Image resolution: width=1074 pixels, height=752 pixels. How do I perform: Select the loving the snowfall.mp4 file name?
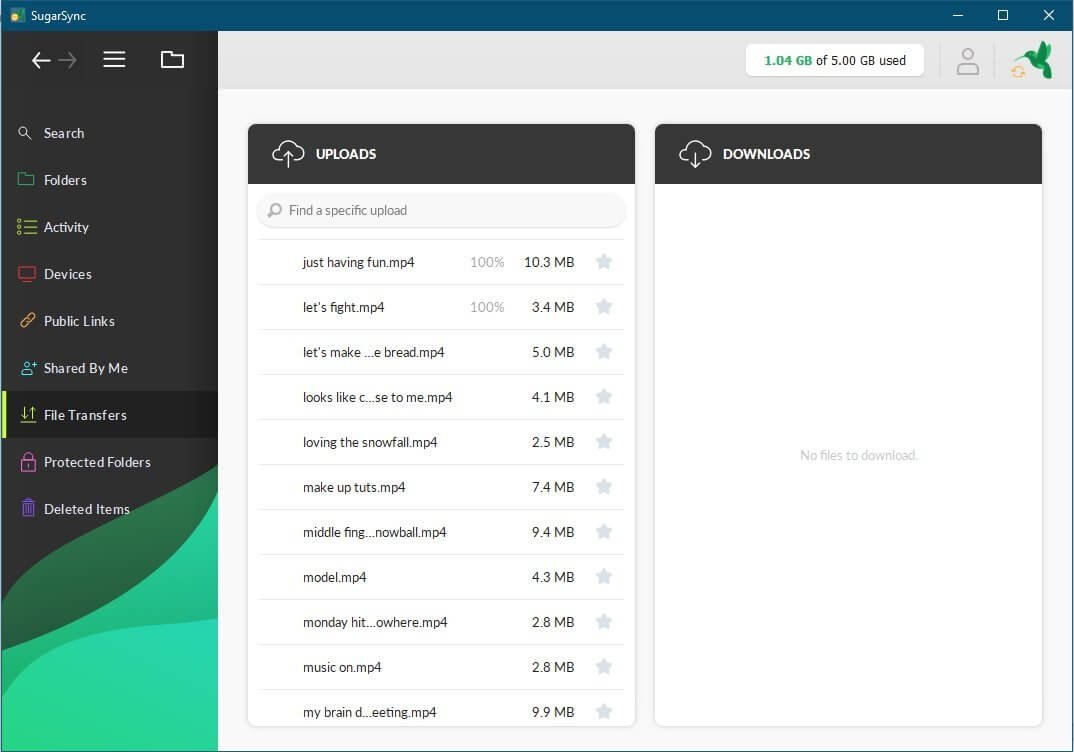(370, 442)
